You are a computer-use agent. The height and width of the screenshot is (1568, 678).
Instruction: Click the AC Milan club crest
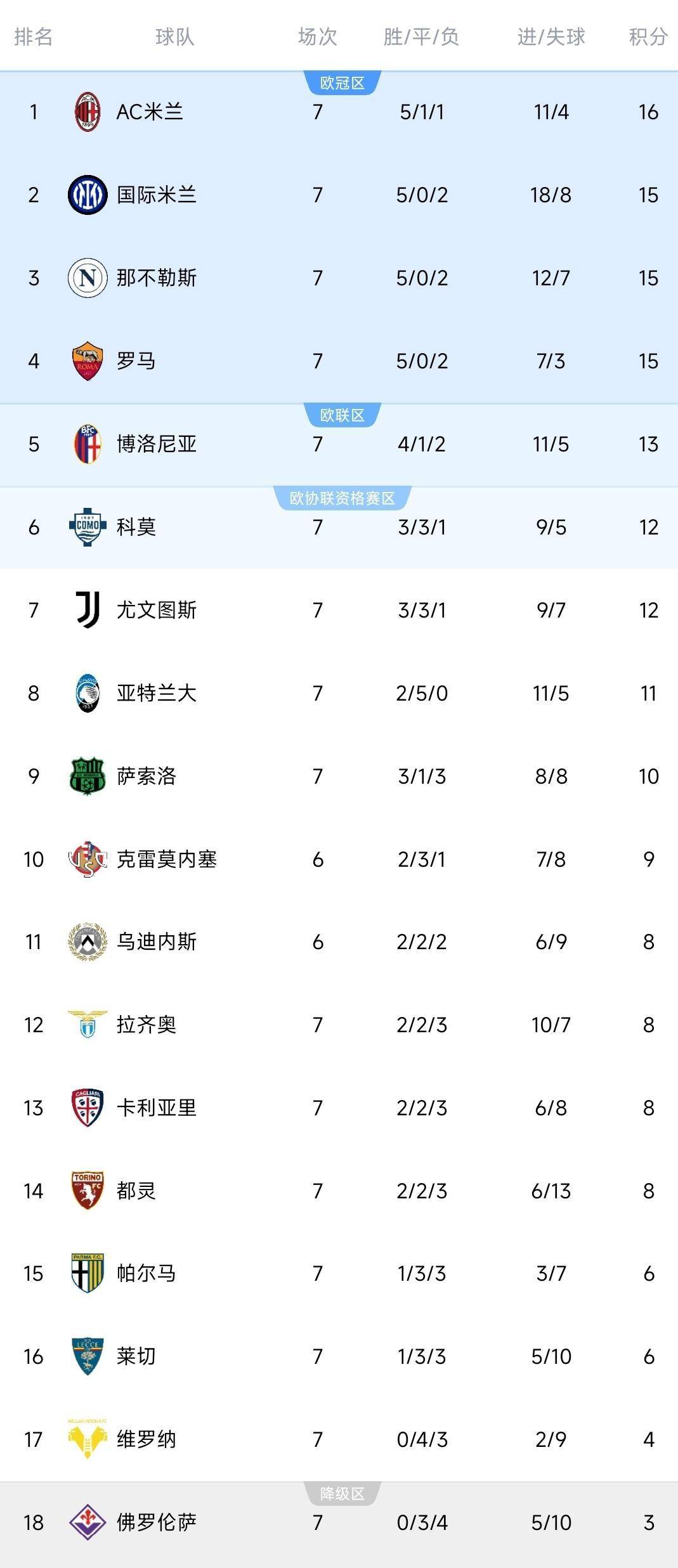(x=88, y=112)
